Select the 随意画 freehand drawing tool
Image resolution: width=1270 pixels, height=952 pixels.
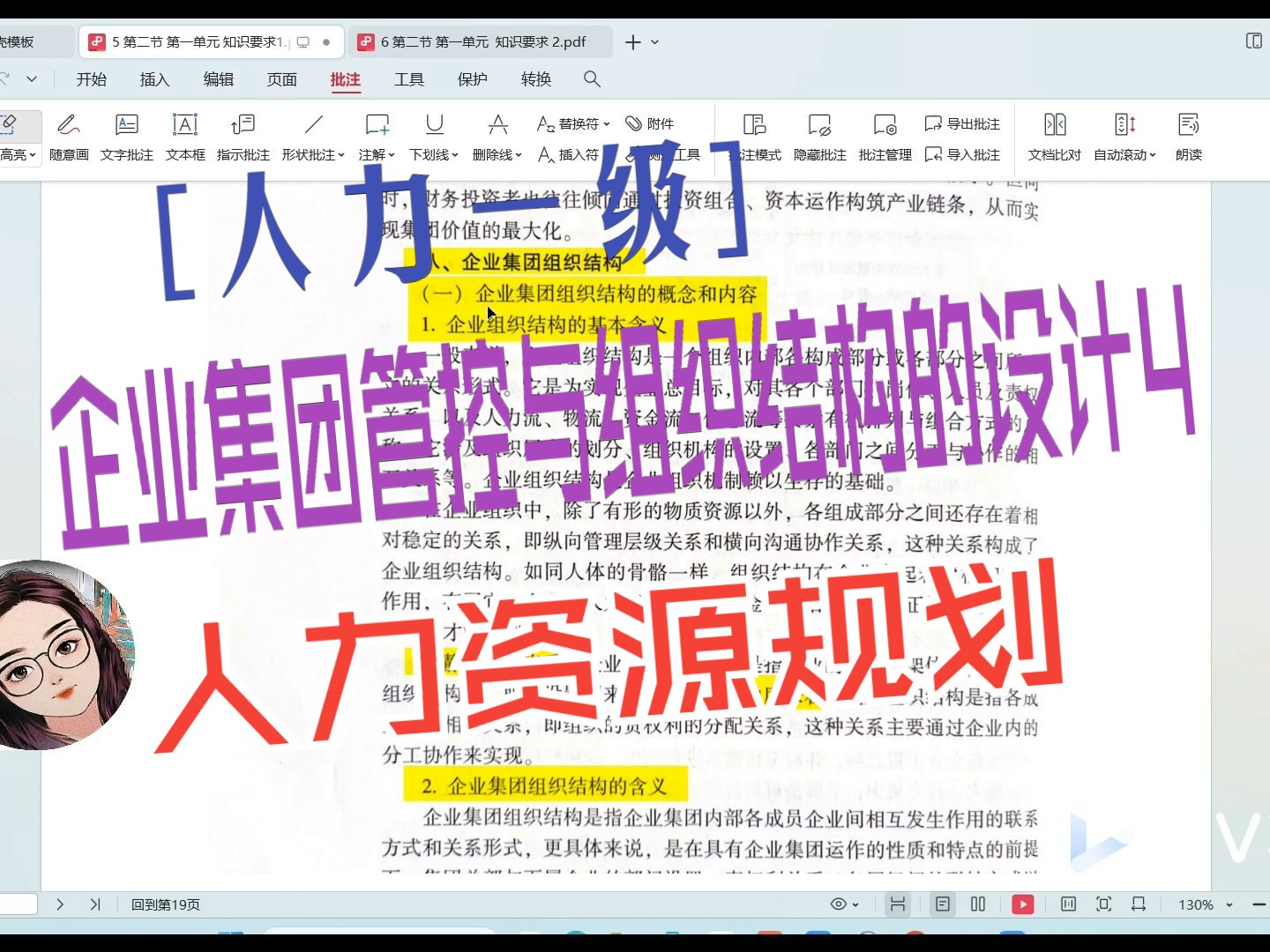pyautogui.click(x=69, y=137)
